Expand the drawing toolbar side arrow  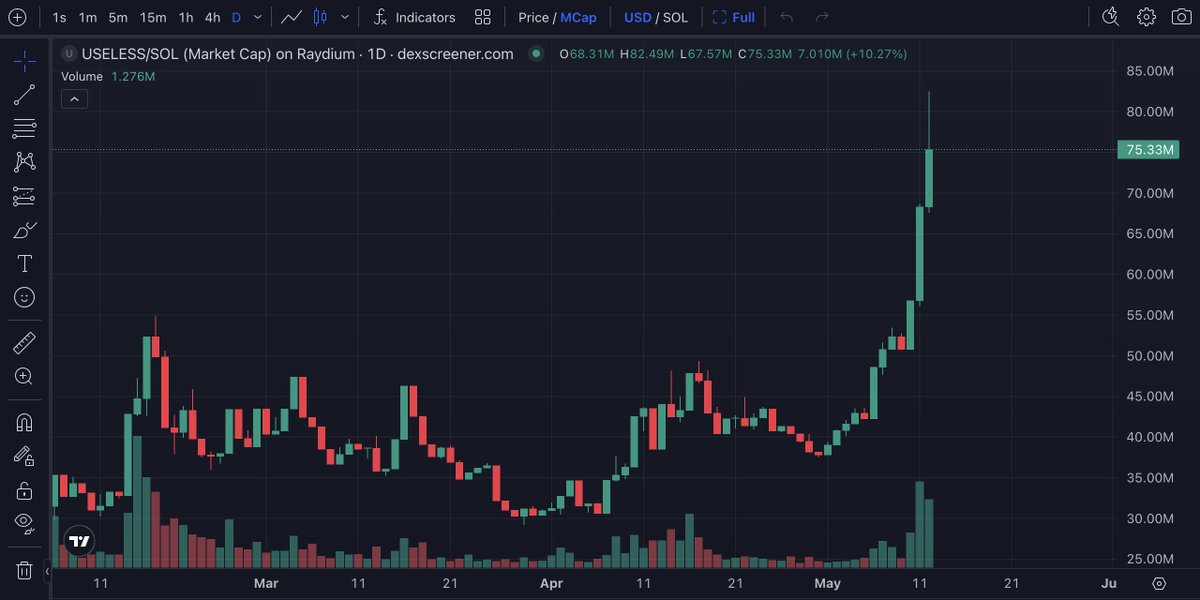(48, 572)
